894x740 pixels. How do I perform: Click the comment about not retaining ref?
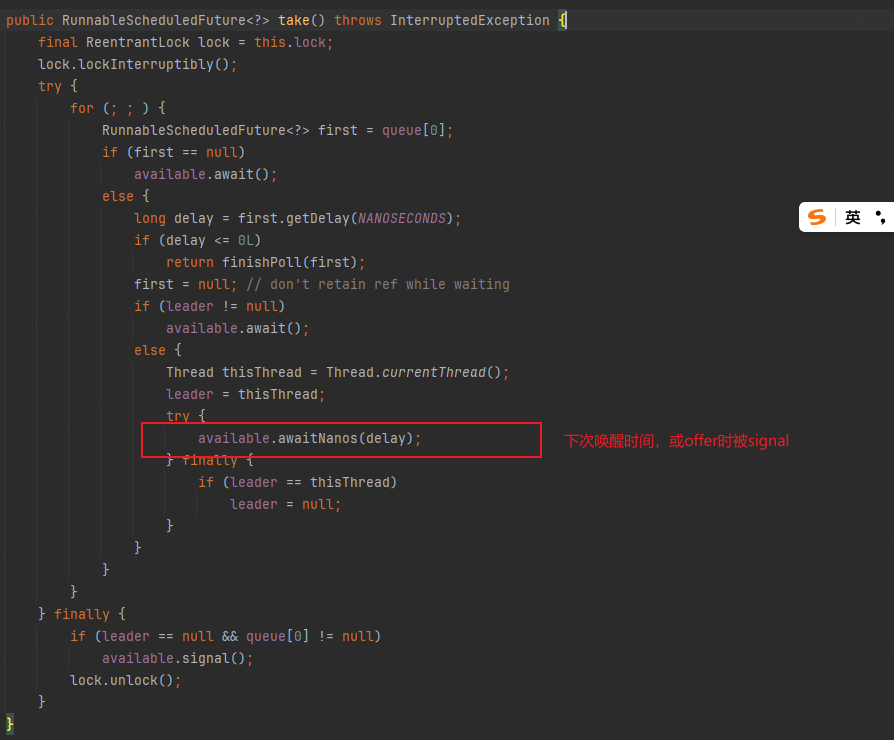pyautogui.click(x=380, y=283)
